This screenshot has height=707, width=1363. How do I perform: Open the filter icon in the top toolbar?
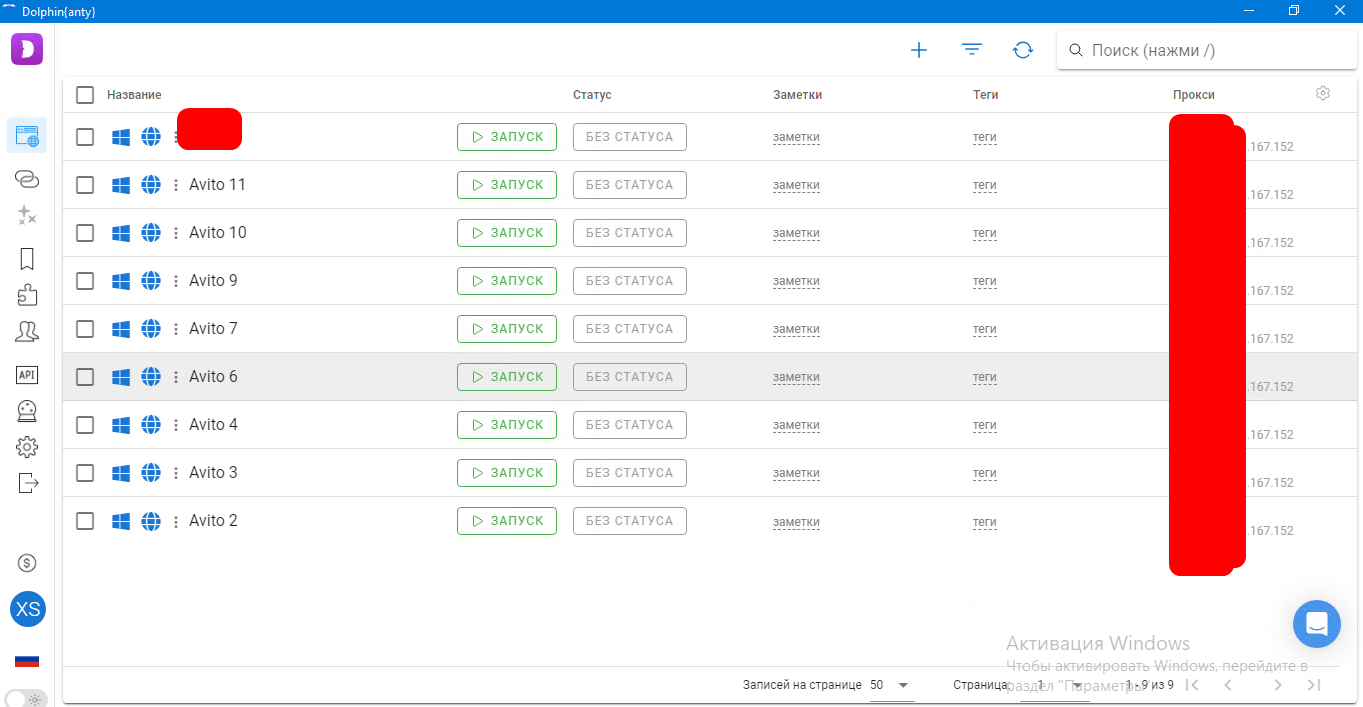click(971, 50)
